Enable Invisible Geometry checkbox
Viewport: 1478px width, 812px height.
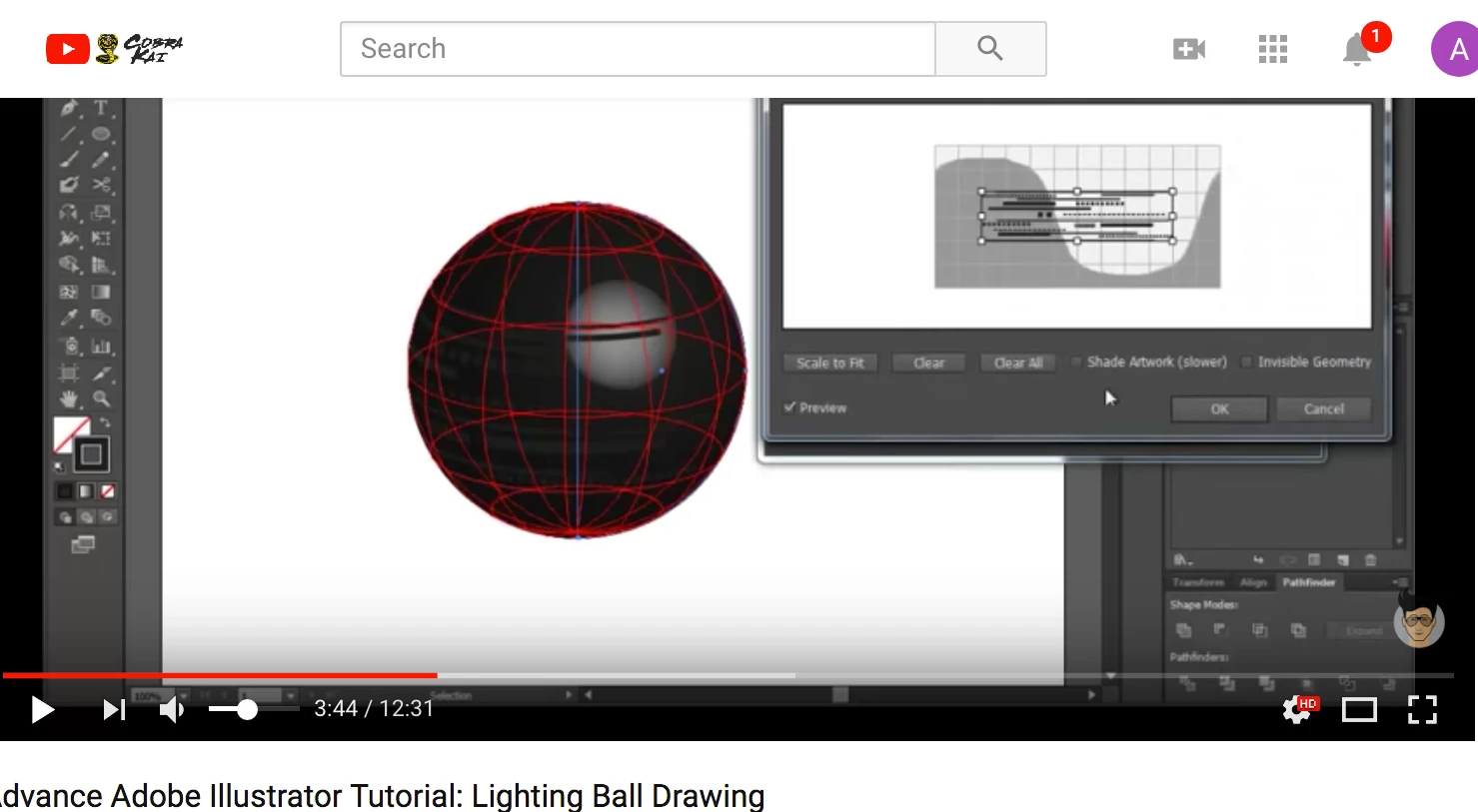[x=1246, y=362]
